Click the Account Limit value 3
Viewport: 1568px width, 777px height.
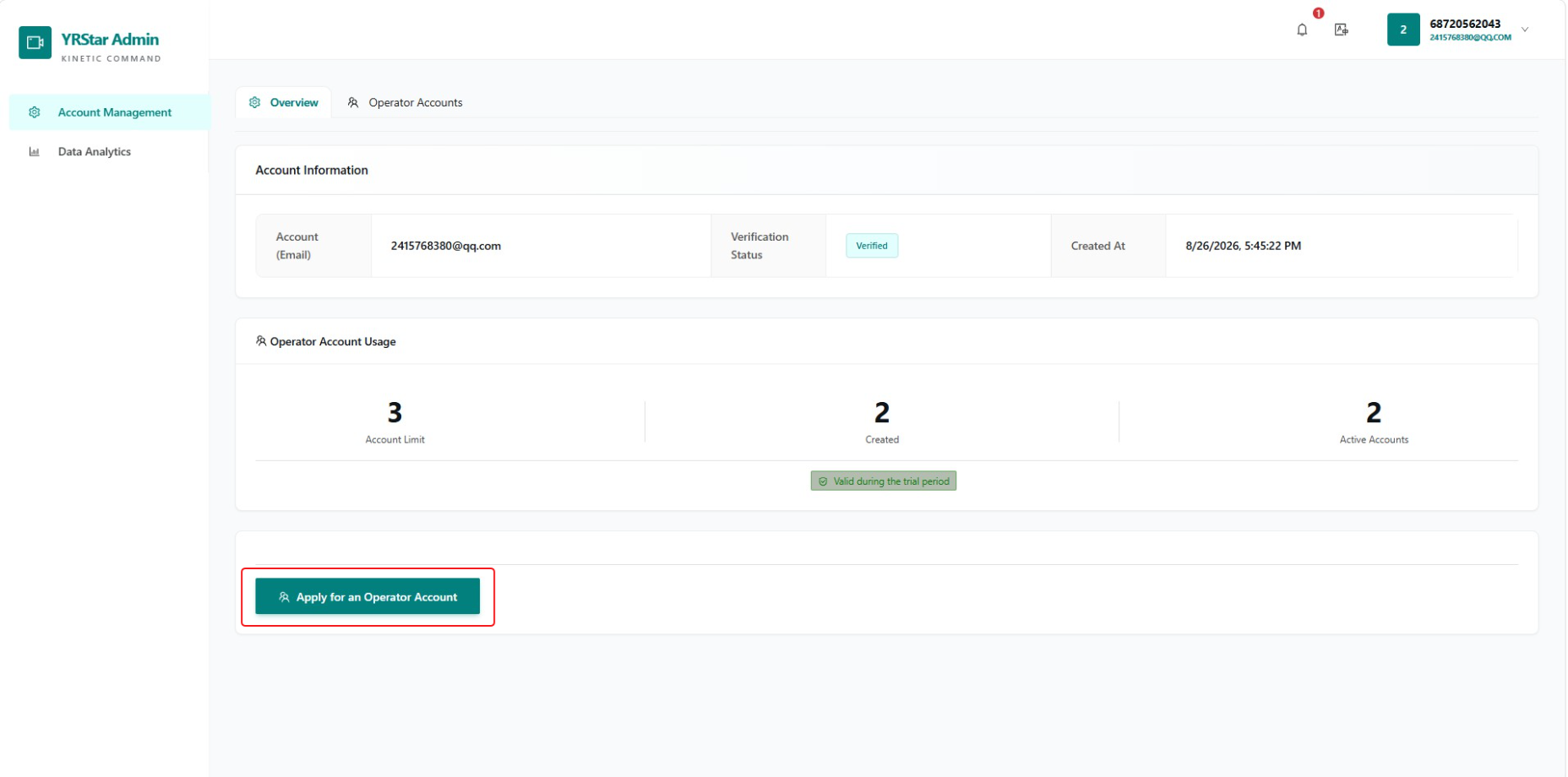pos(395,412)
